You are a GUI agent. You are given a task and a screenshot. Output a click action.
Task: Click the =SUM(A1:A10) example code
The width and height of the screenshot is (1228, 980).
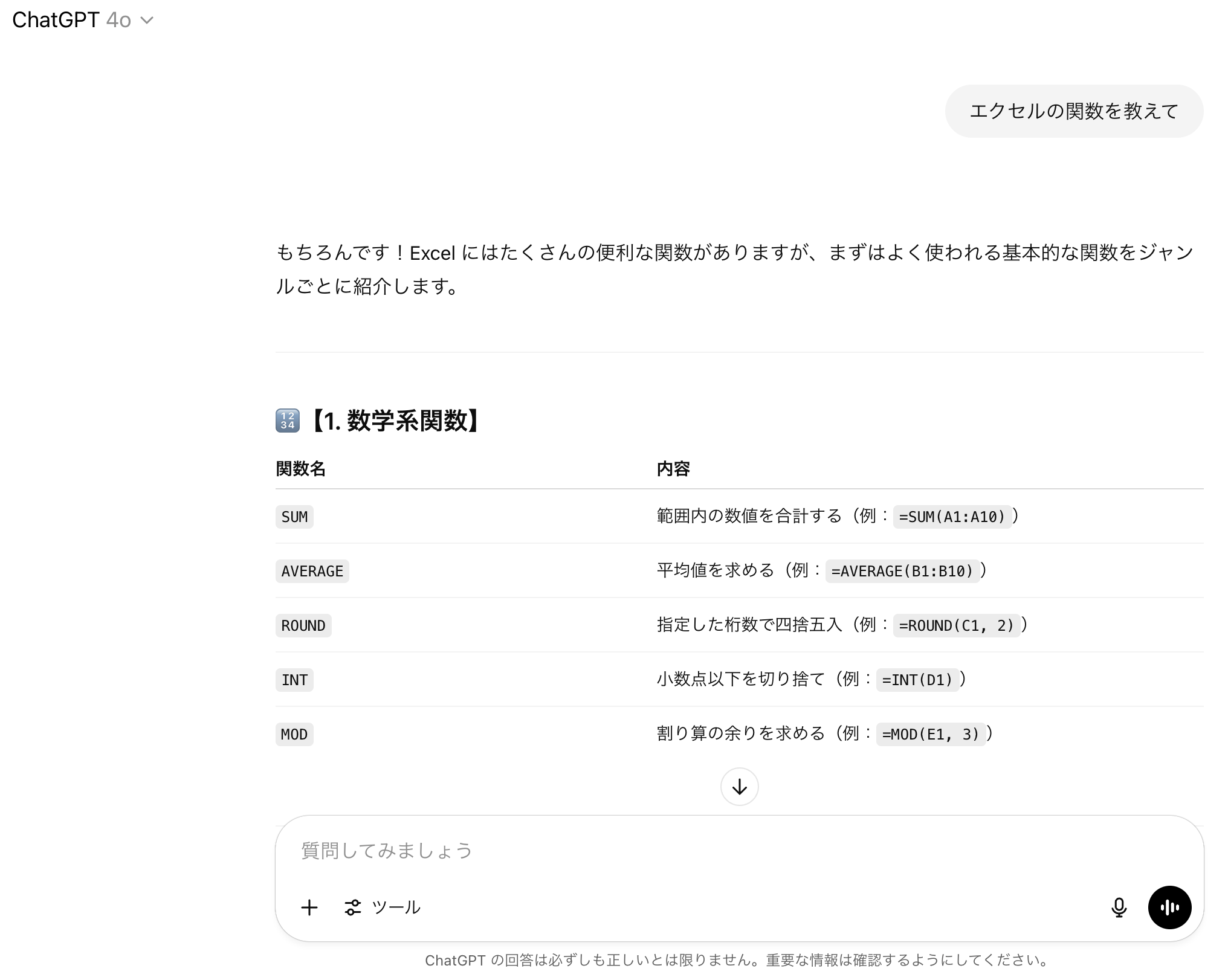(x=952, y=517)
